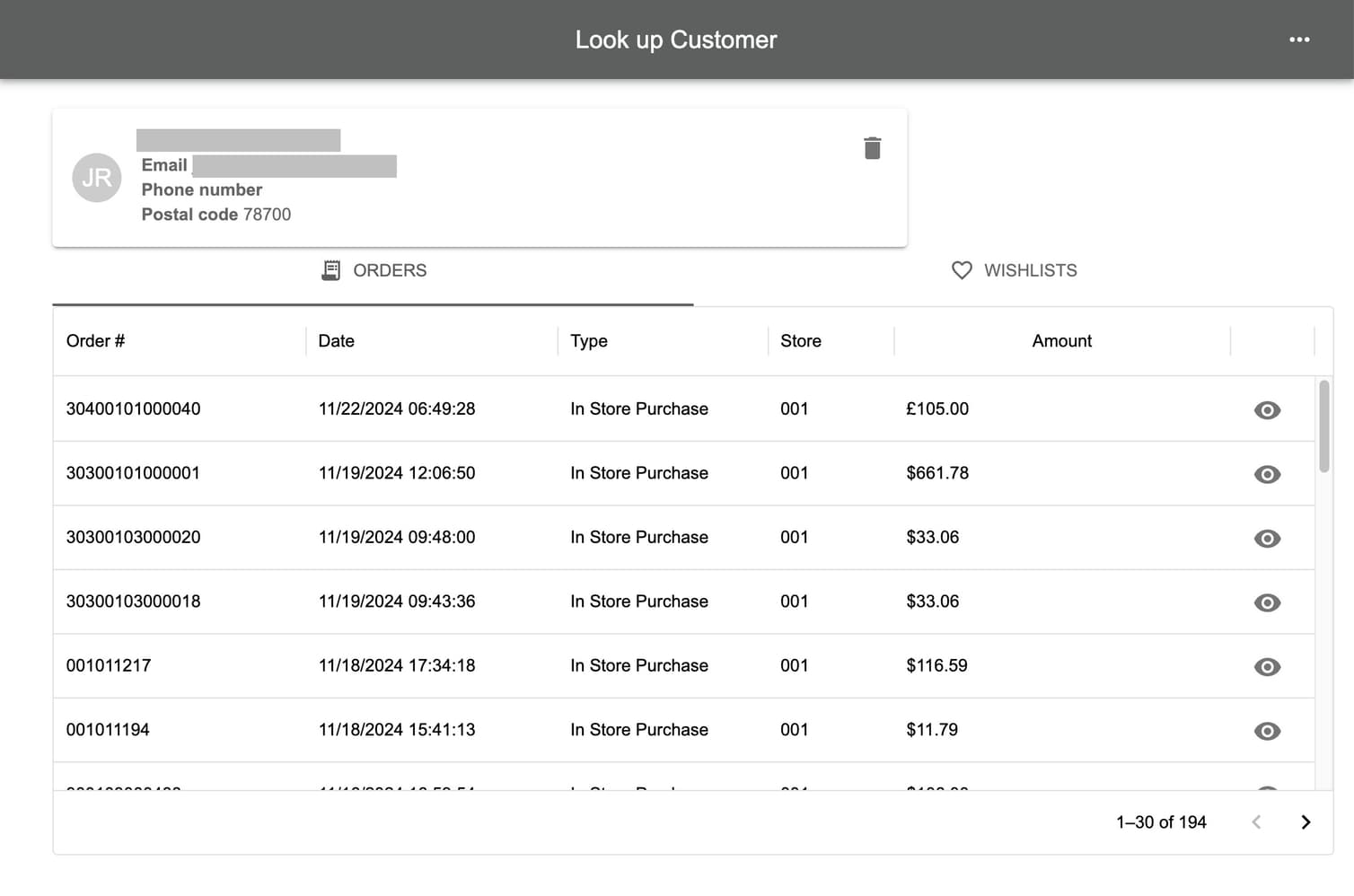The height and width of the screenshot is (896, 1354).
Task: Go to previous page of orders
Action: click(1256, 822)
